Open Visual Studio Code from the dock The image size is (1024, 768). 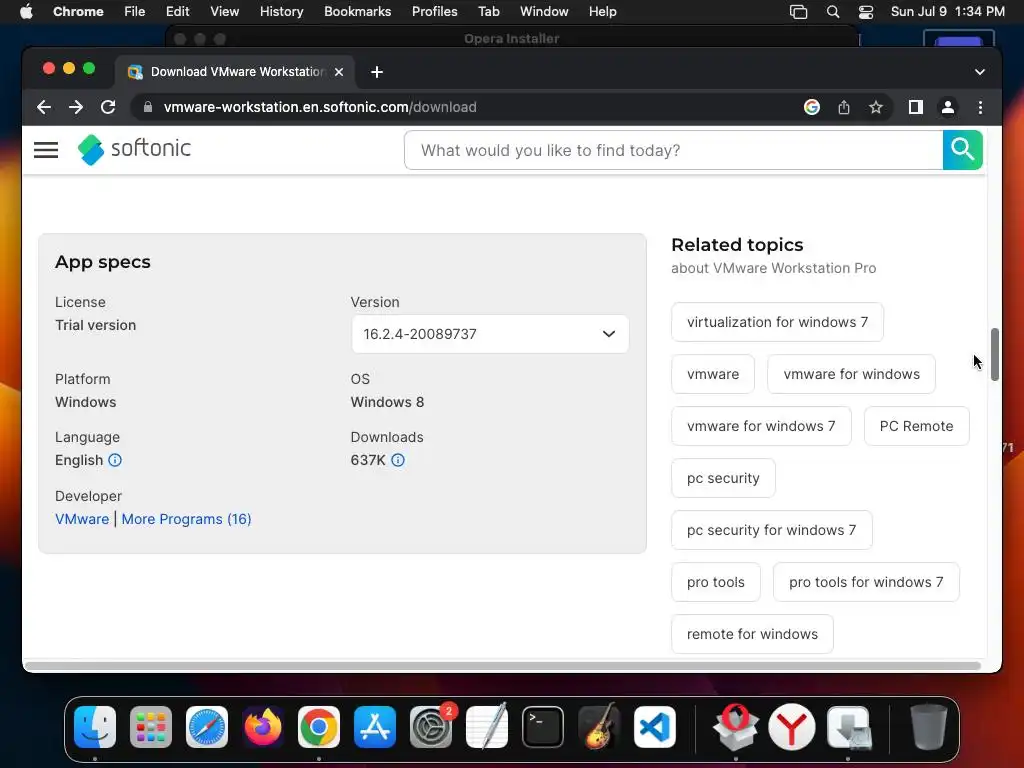pos(655,727)
